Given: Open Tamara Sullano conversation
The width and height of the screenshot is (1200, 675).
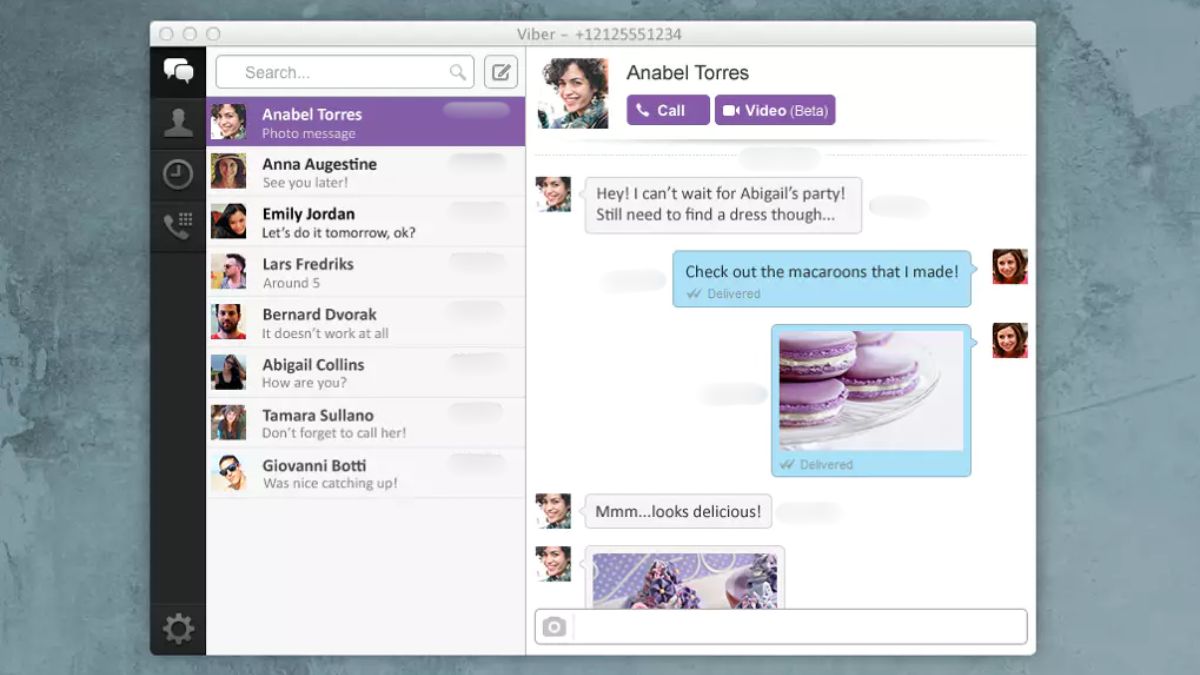Looking at the screenshot, I should click(x=365, y=423).
